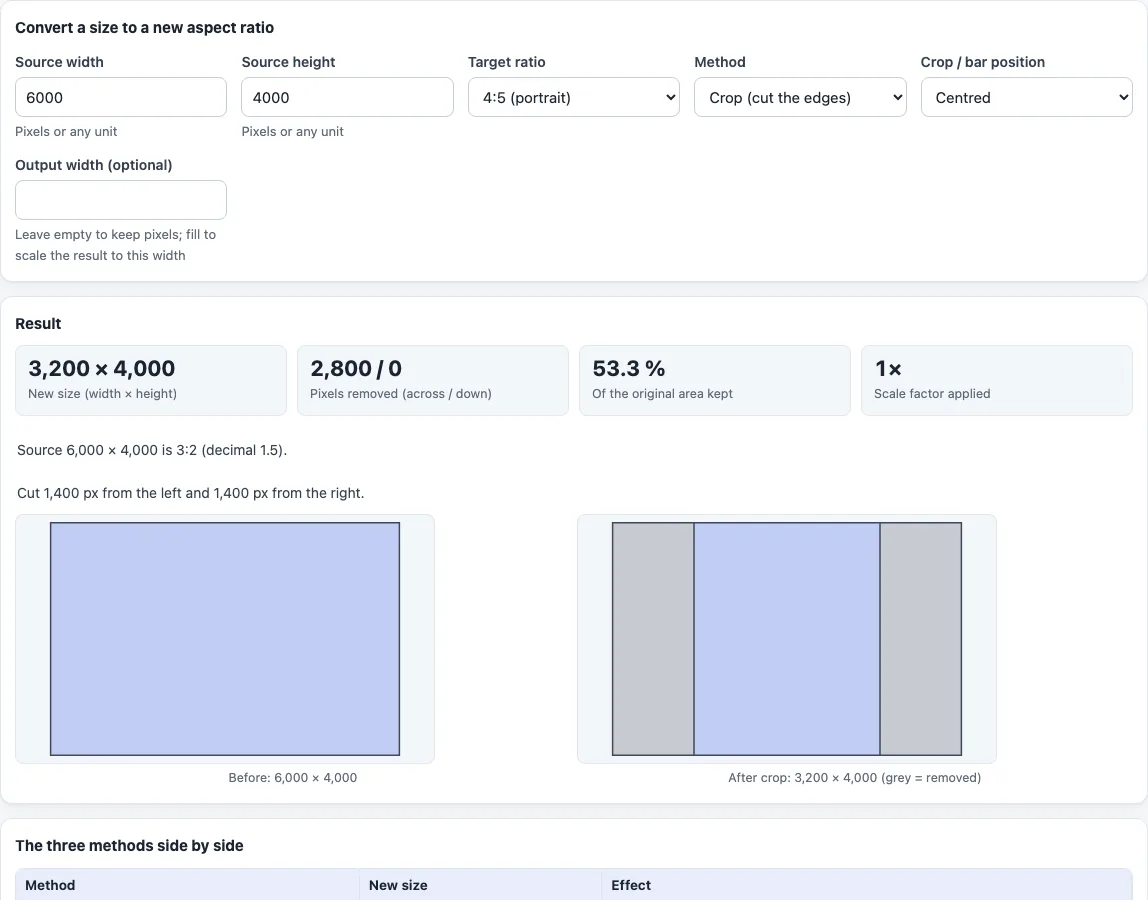
Task: Click the 'Scale factor applied' label
Action: [x=932, y=394]
